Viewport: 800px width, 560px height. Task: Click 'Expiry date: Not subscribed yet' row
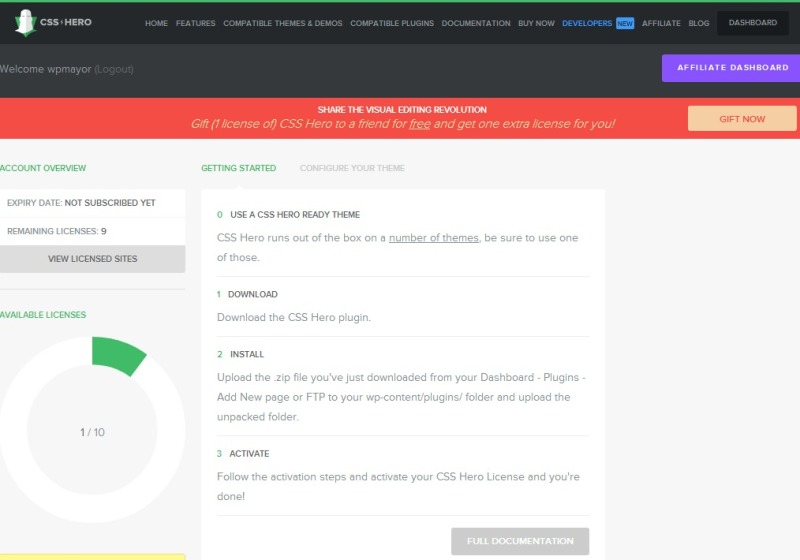pyautogui.click(x=92, y=203)
